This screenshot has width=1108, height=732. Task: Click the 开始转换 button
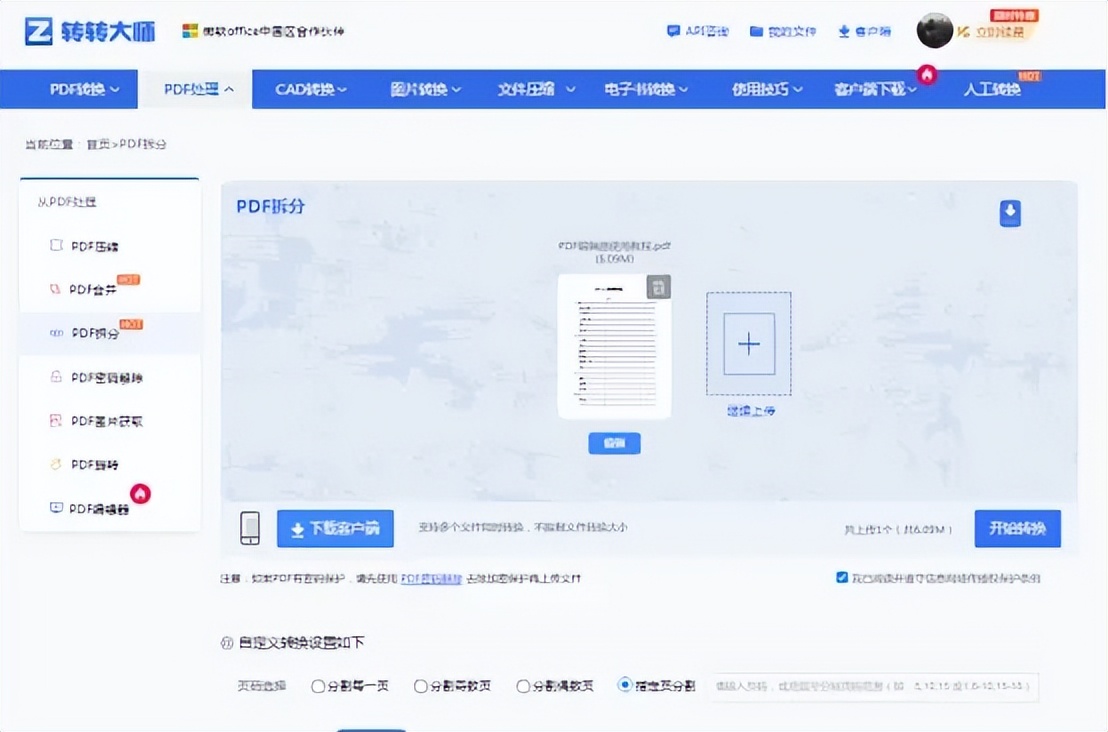(1017, 528)
